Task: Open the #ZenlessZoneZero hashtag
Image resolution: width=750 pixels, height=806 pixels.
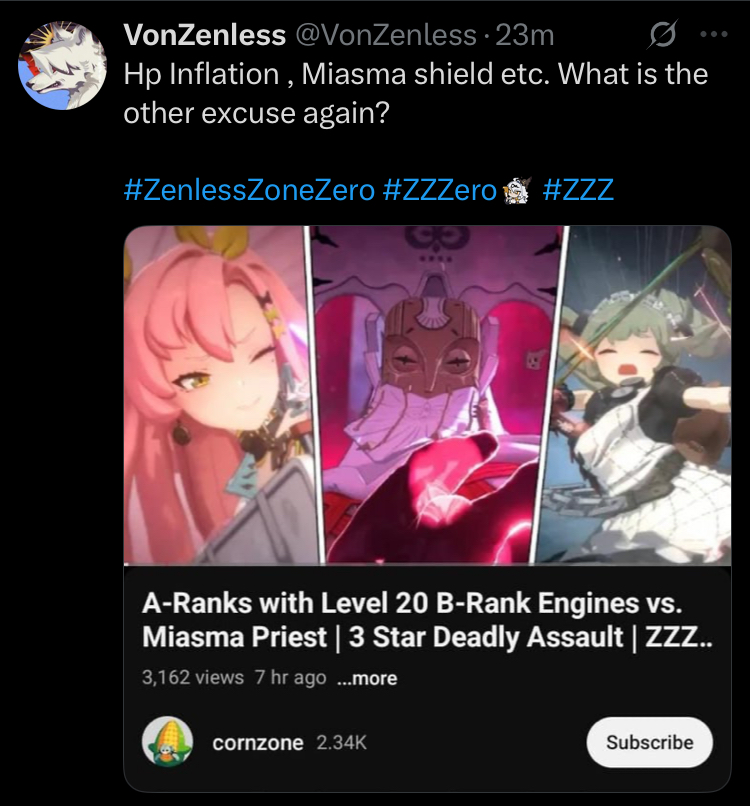Action: tap(249, 190)
